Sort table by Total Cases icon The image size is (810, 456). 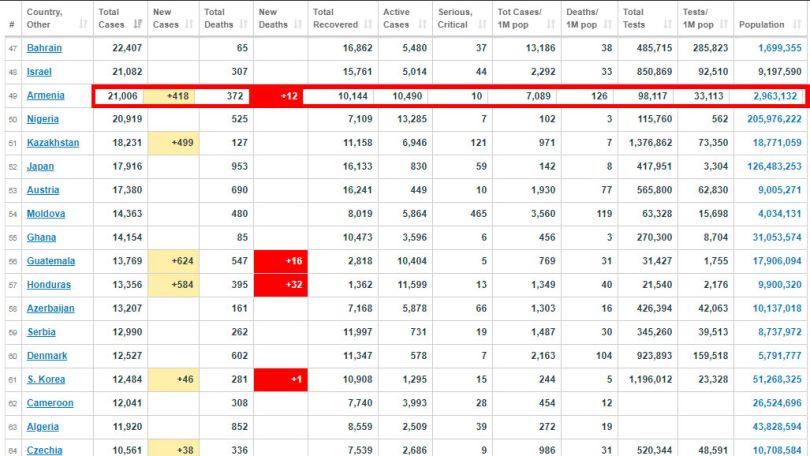point(138,24)
